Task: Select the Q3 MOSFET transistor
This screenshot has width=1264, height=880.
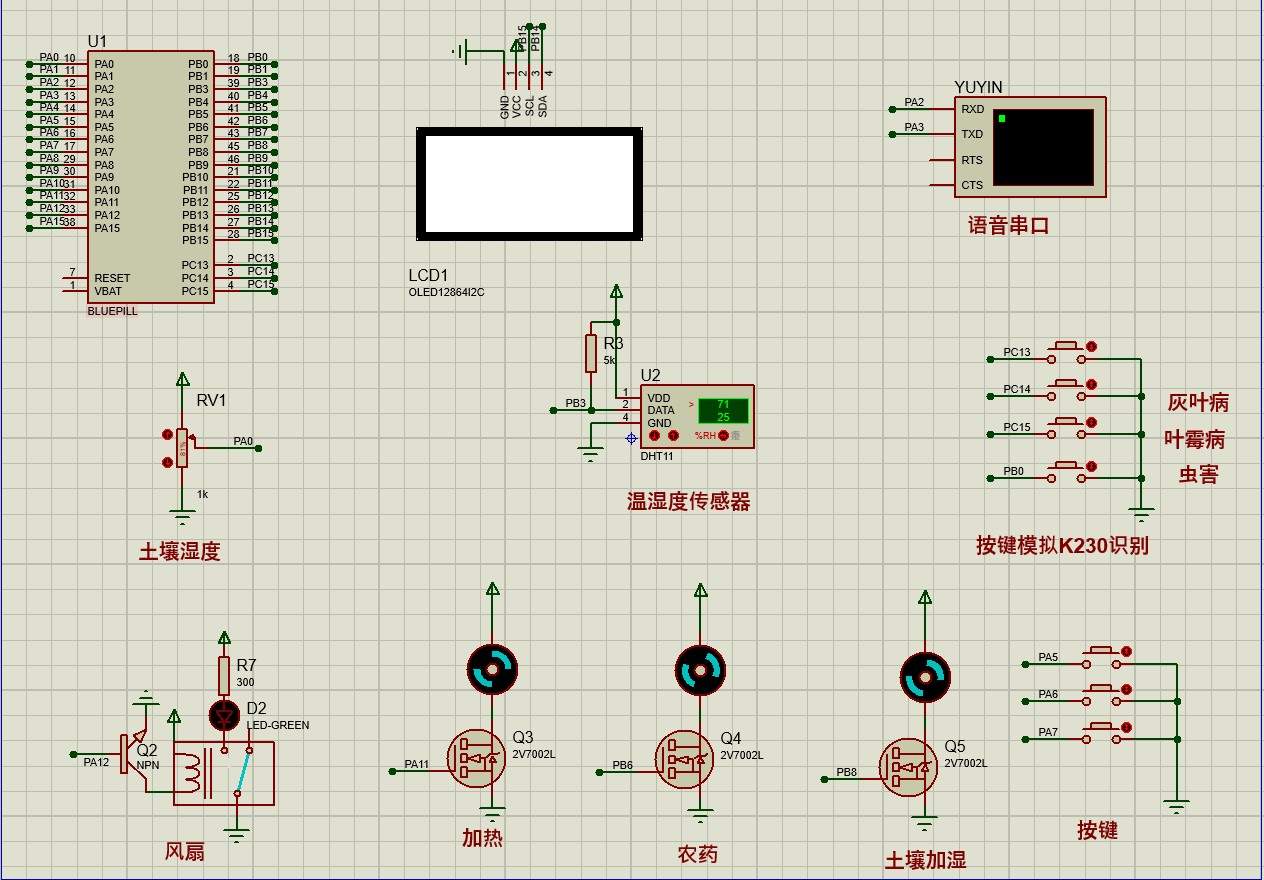Action: (x=475, y=759)
